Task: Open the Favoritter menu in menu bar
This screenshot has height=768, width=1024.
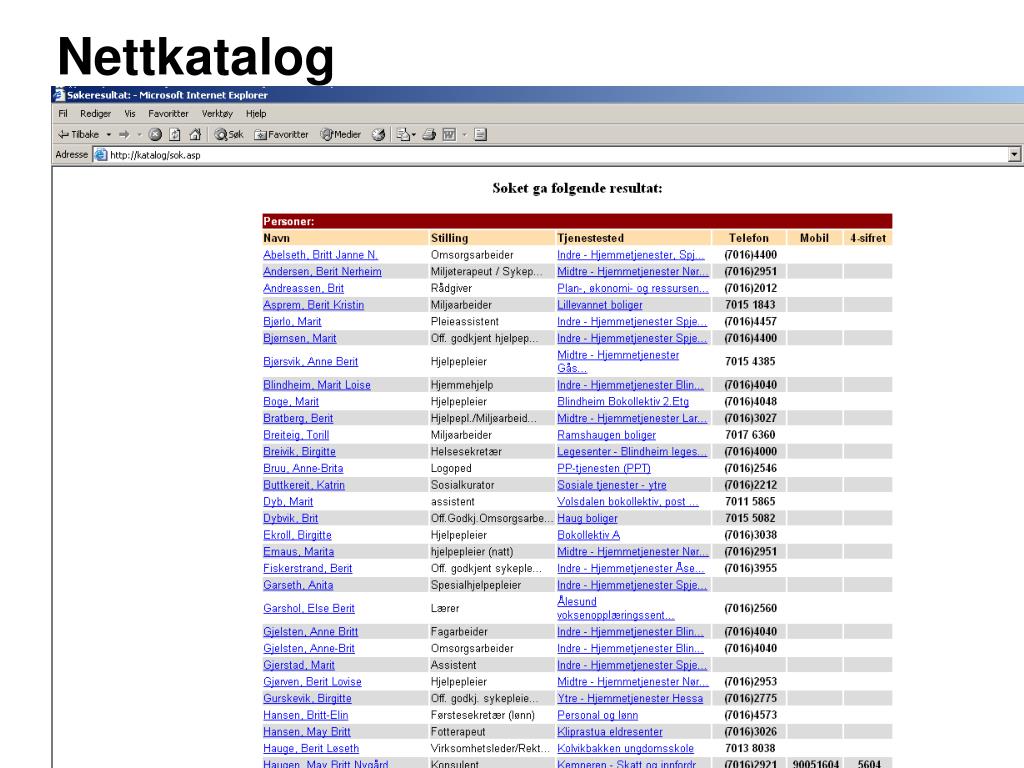Action: 168,114
